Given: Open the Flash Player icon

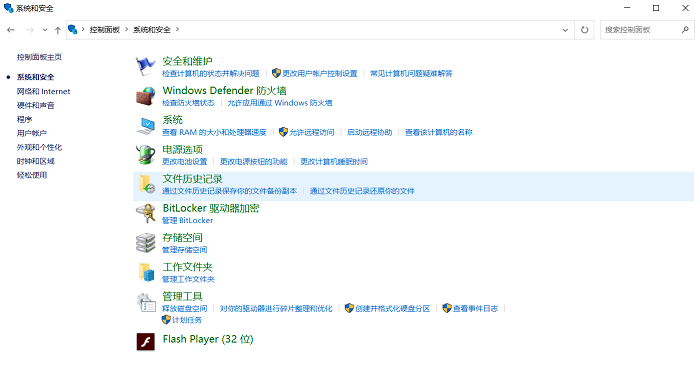Looking at the screenshot, I should click(x=146, y=342).
